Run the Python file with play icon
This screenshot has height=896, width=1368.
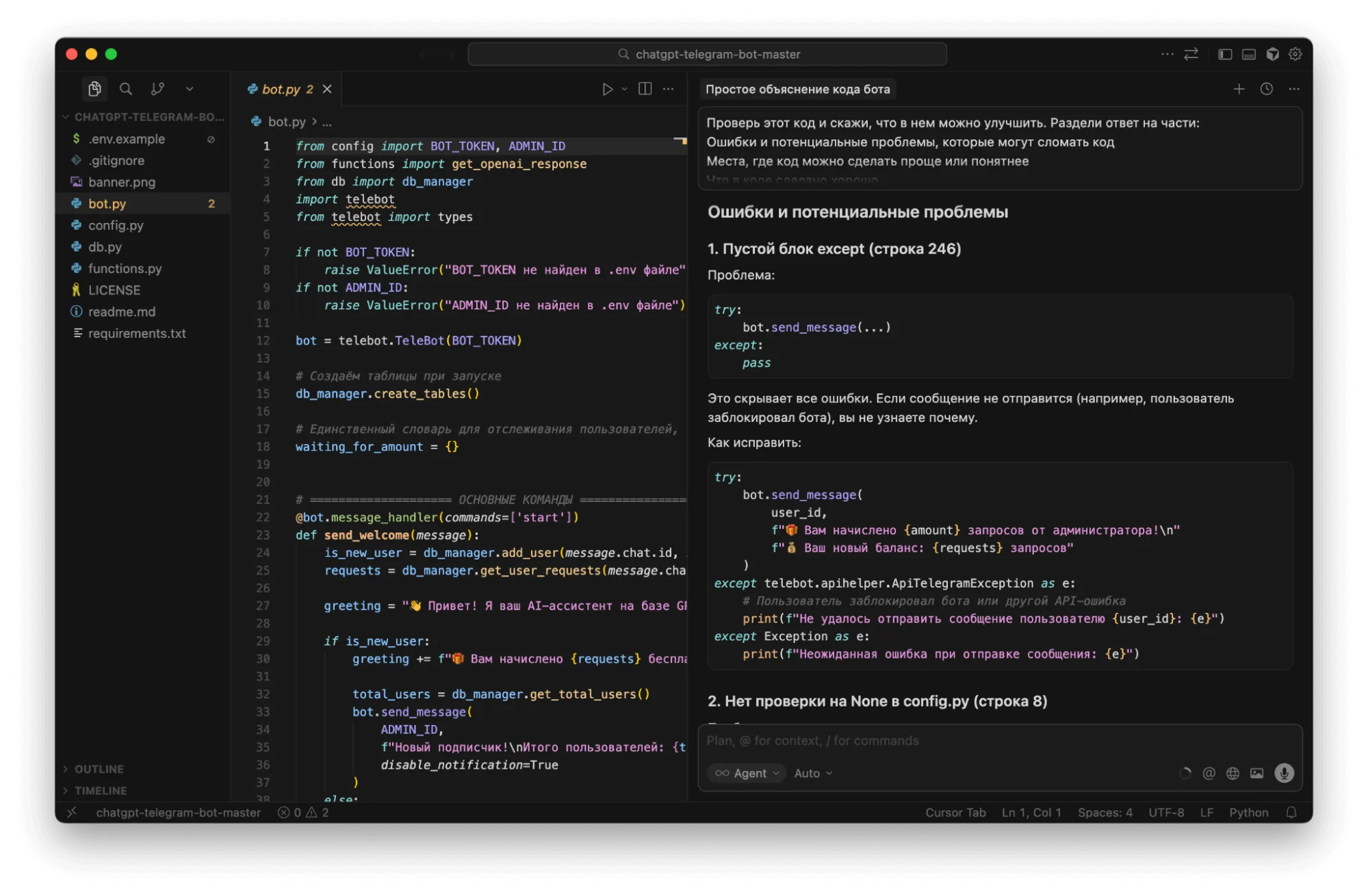pos(607,89)
